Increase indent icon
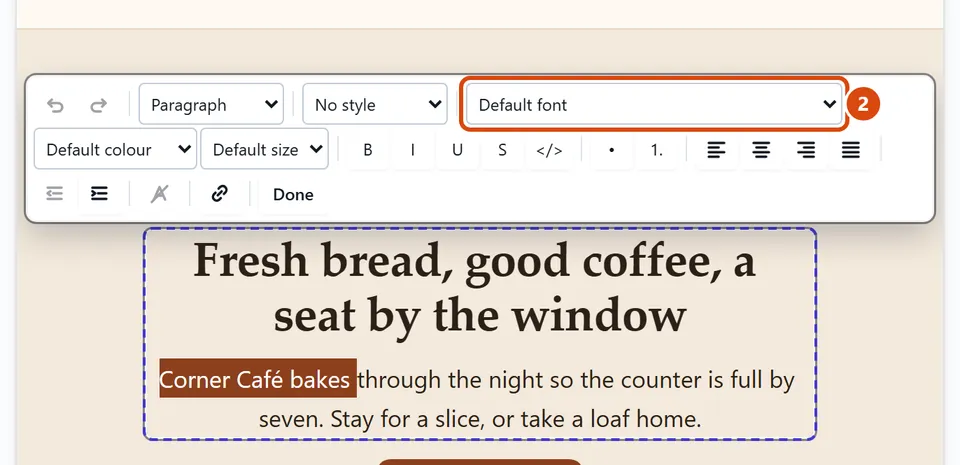 99,194
